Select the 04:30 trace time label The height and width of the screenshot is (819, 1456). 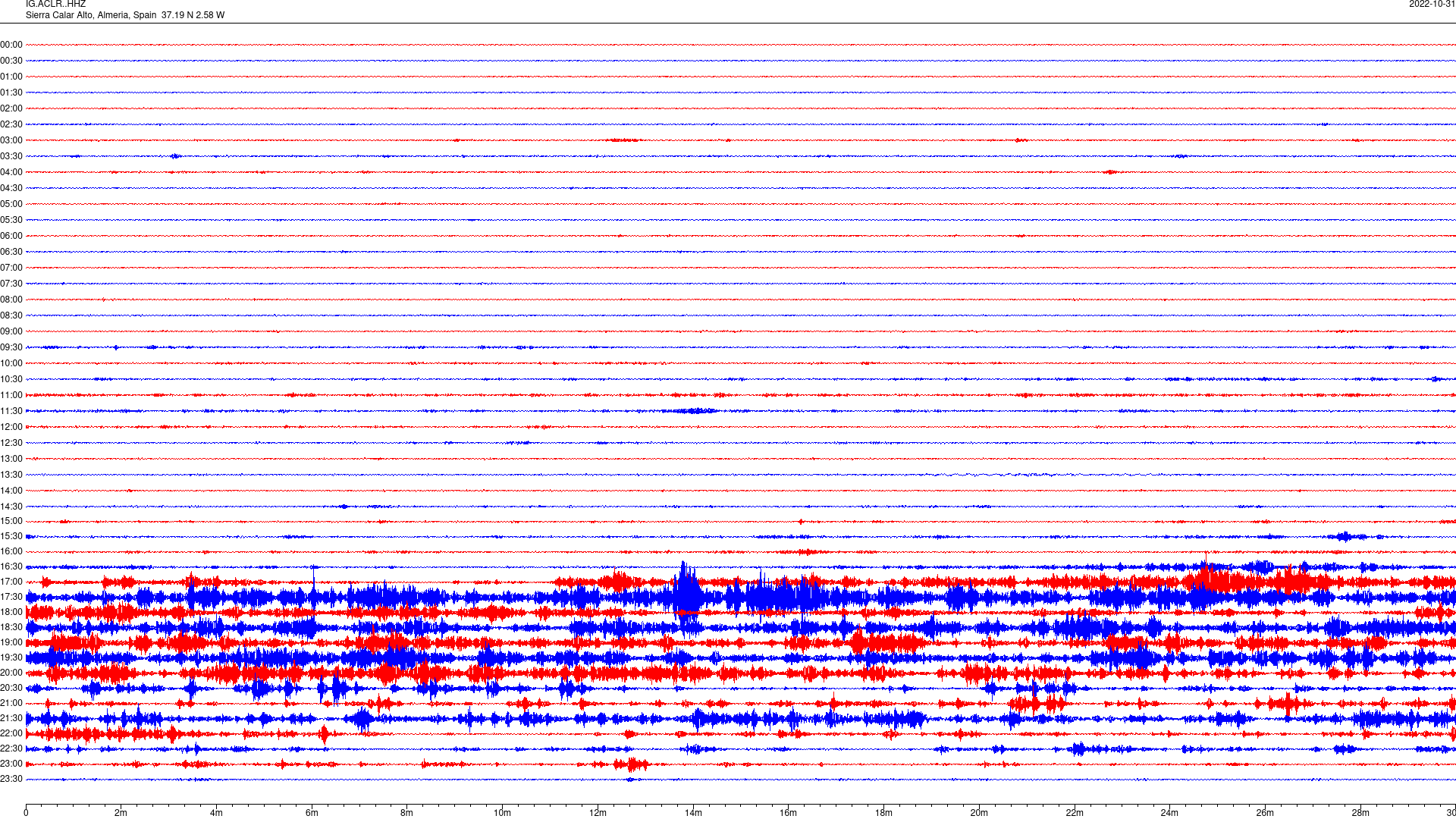tap(11, 188)
